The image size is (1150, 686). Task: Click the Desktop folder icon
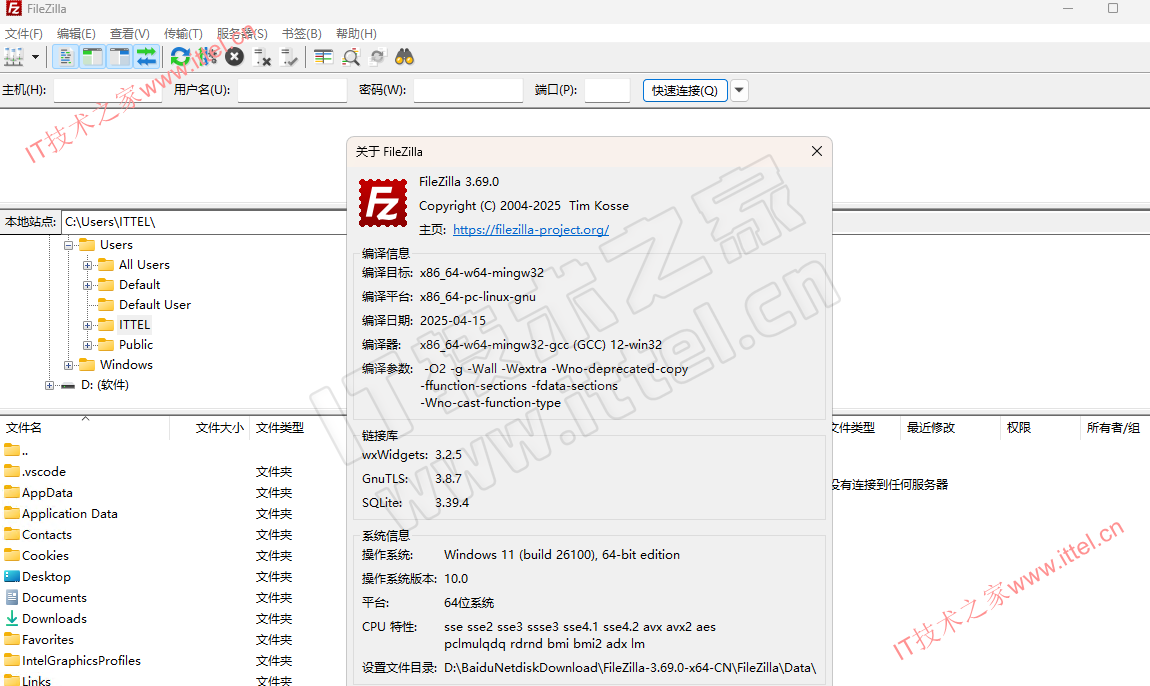[x=12, y=577]
